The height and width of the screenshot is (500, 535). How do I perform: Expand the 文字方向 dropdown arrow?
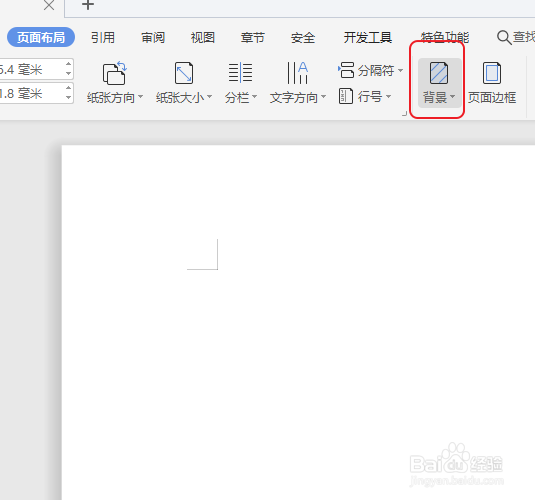tap(323, 97)
